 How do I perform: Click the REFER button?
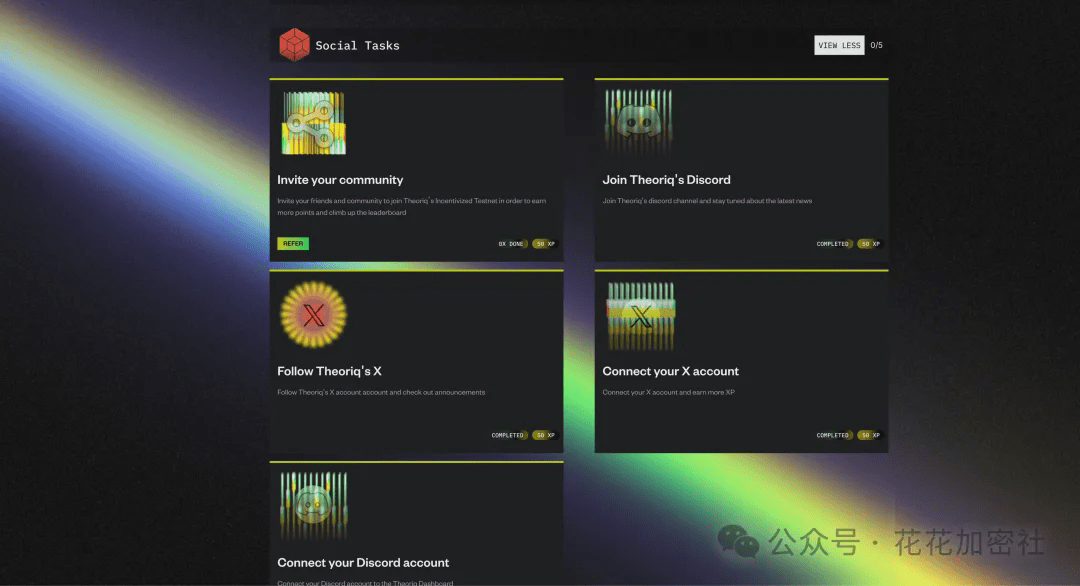293,244
